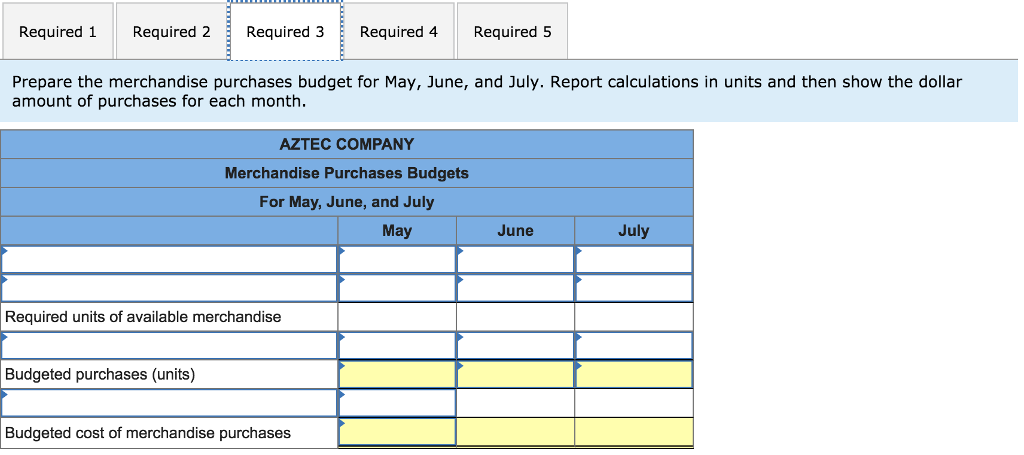Screen dimensions: 1024x455
Task: Open the dropdown row below Required units
Action: (169, 346)
